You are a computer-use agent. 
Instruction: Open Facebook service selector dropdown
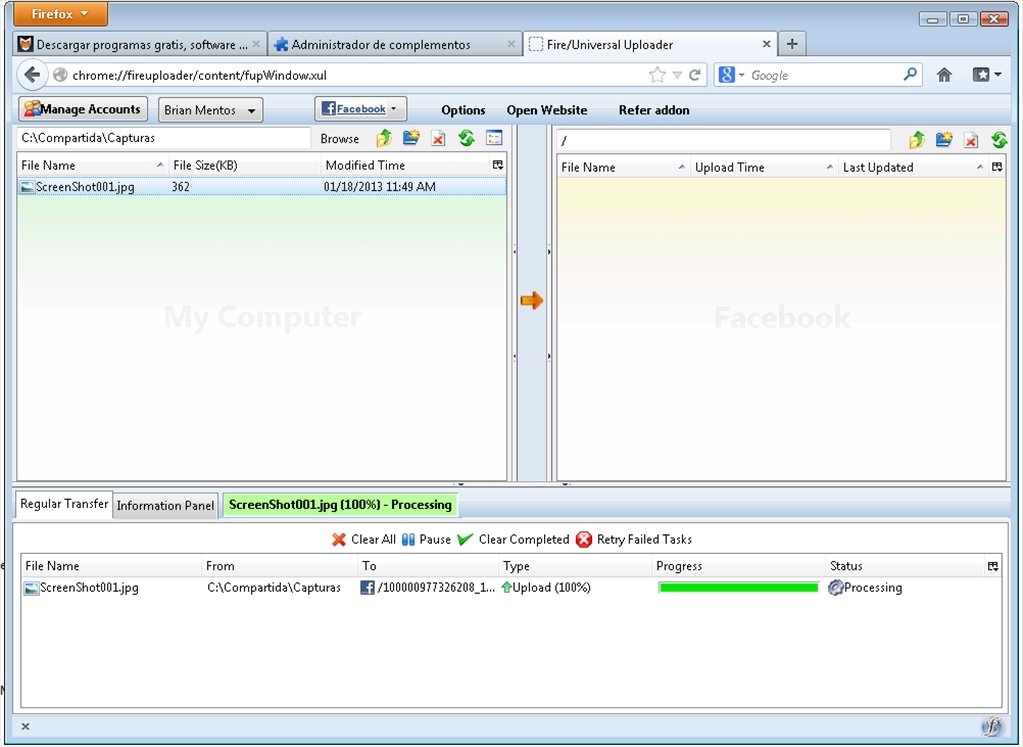(x=361, y=109)
